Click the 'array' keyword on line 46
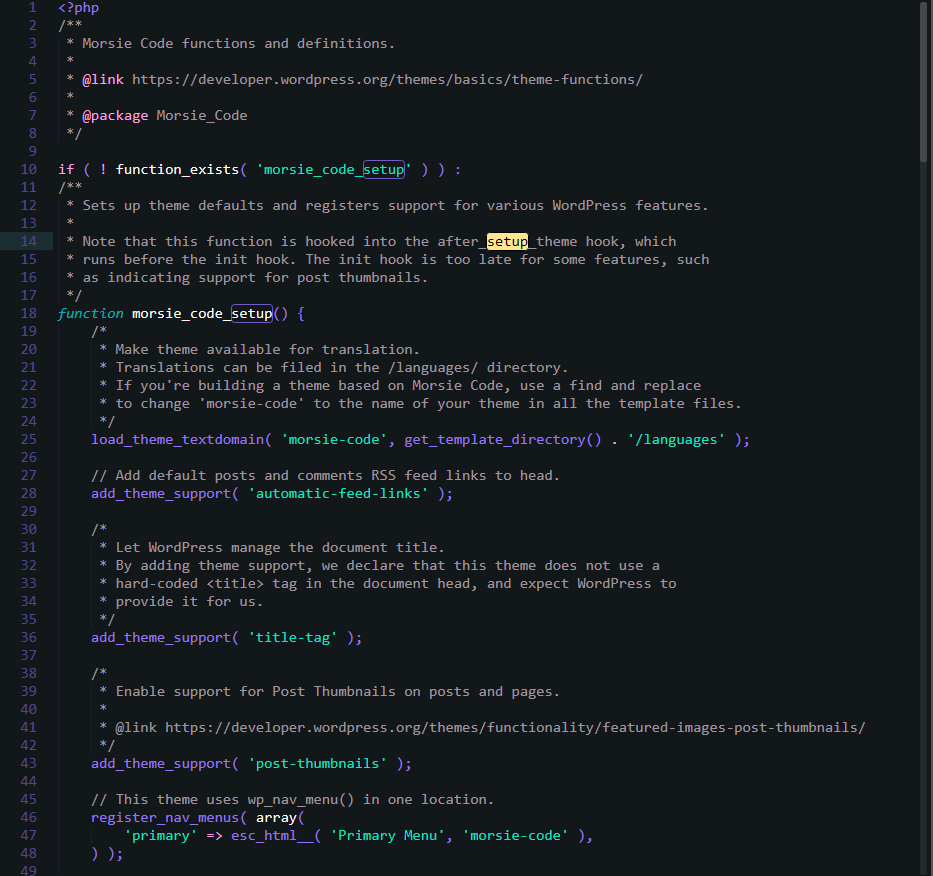 click(276, 818)
